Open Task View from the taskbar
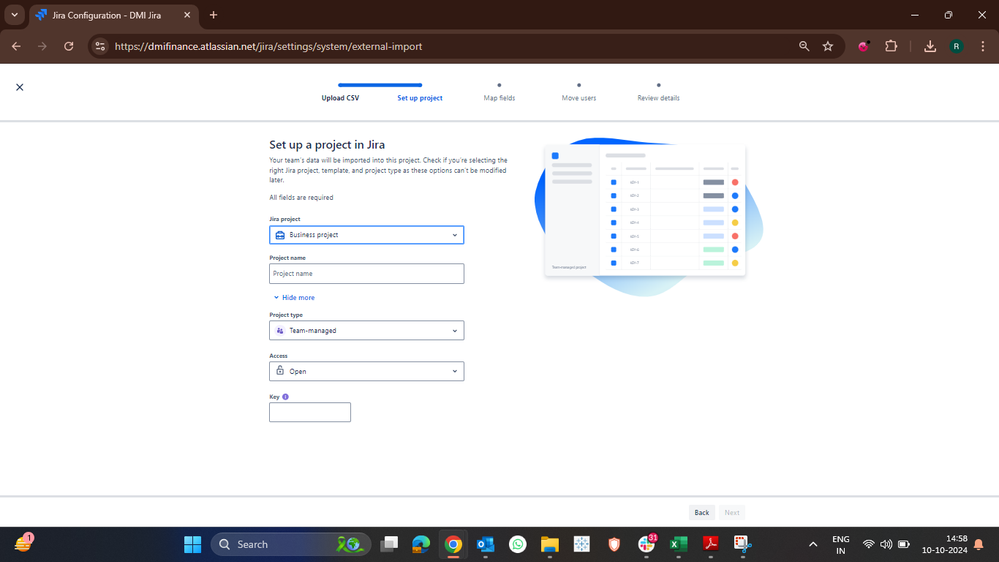The height and width of the screenshot is (562, 999). tap(389, 544)
